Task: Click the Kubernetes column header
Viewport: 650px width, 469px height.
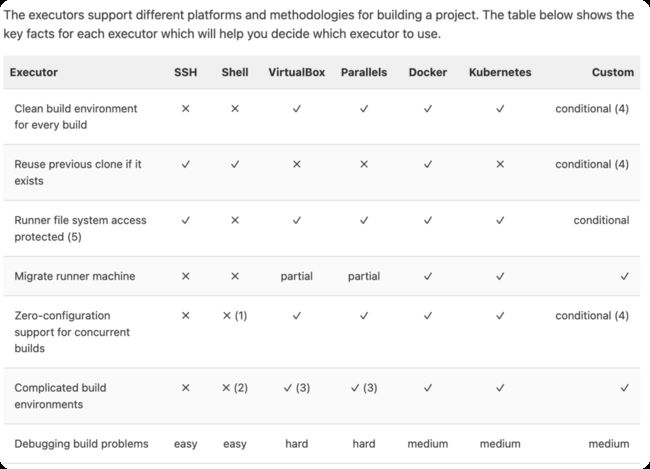Action: 500,72
